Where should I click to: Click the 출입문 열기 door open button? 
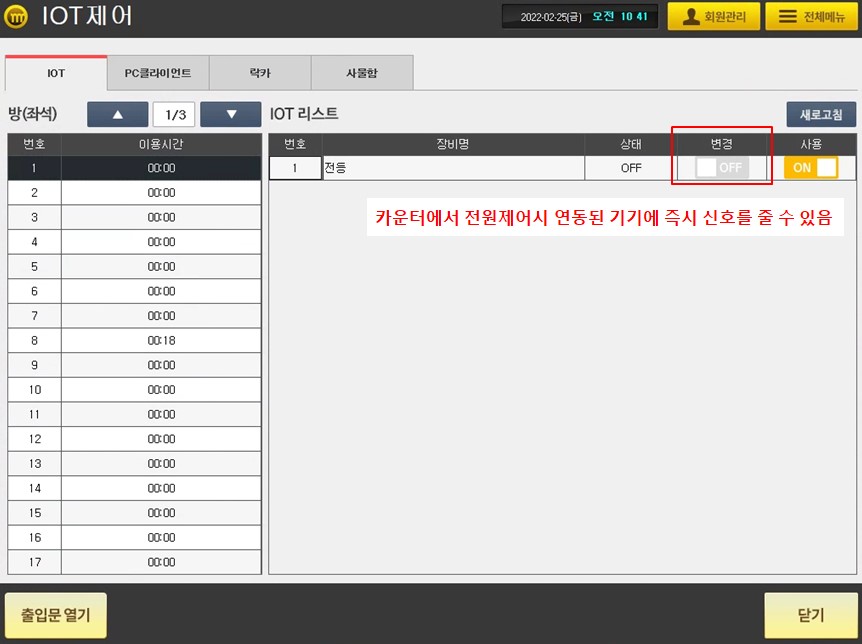(56, 615)
